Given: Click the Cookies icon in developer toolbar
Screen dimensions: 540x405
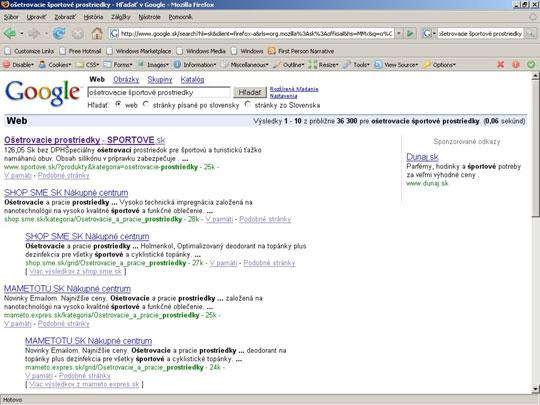Looking at the screenshot, I should coord(42,64).
